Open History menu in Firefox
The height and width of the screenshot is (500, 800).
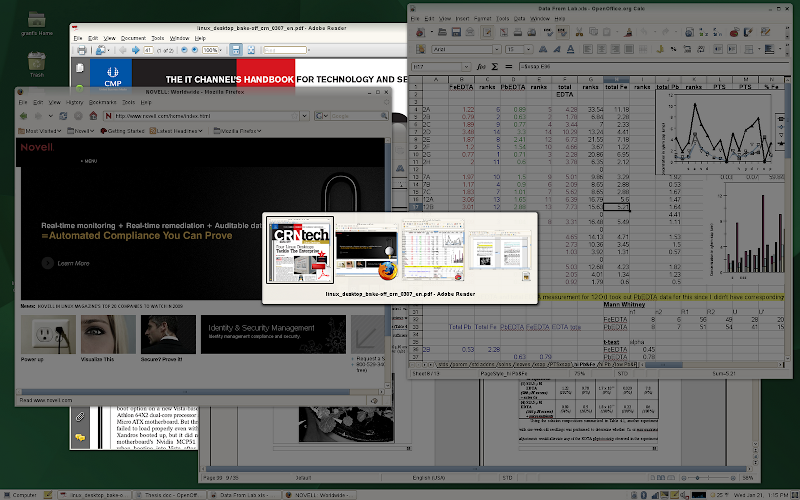pyautogui.click(x=74, y=103)
